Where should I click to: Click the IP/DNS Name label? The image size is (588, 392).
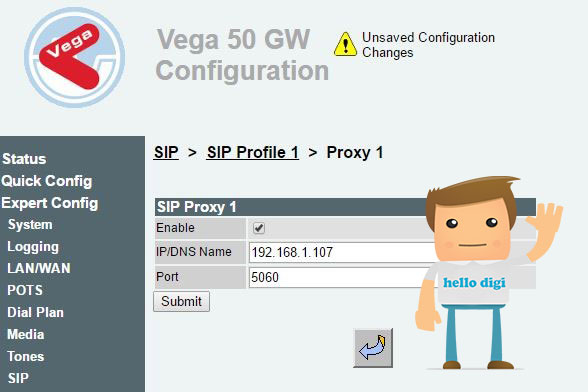point(194,252)
